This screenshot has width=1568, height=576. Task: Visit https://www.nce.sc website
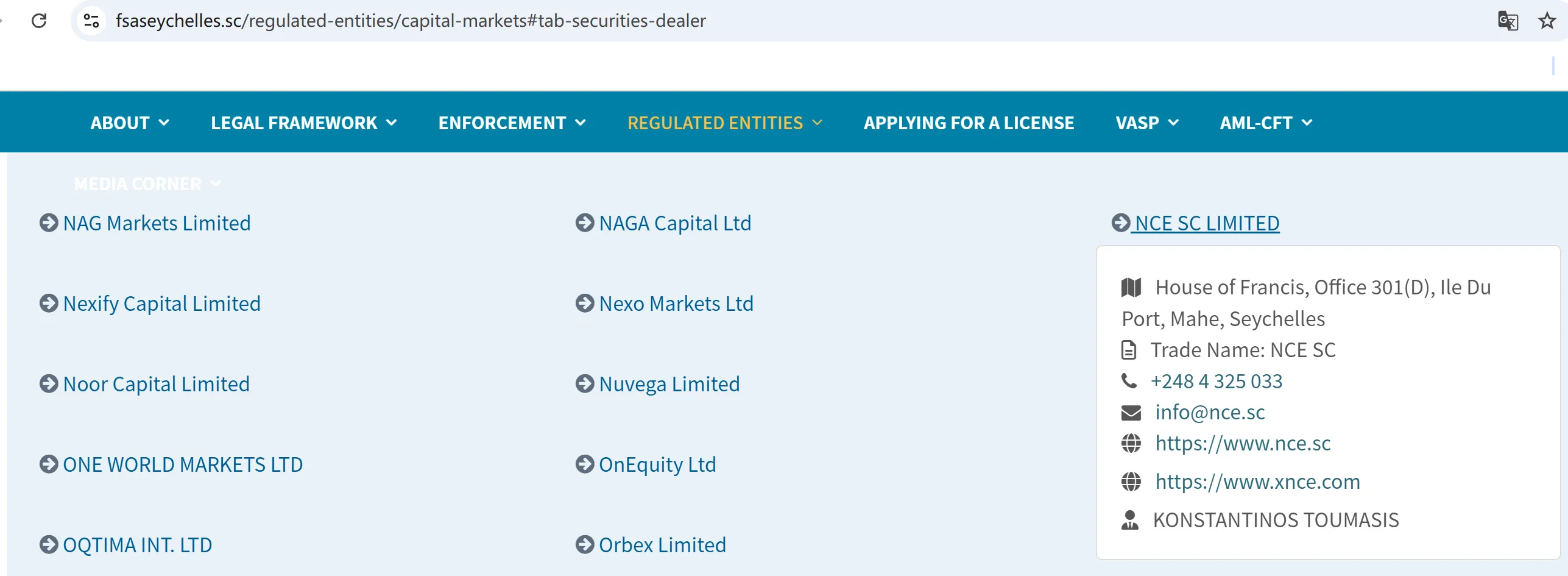coord(1243,444)
